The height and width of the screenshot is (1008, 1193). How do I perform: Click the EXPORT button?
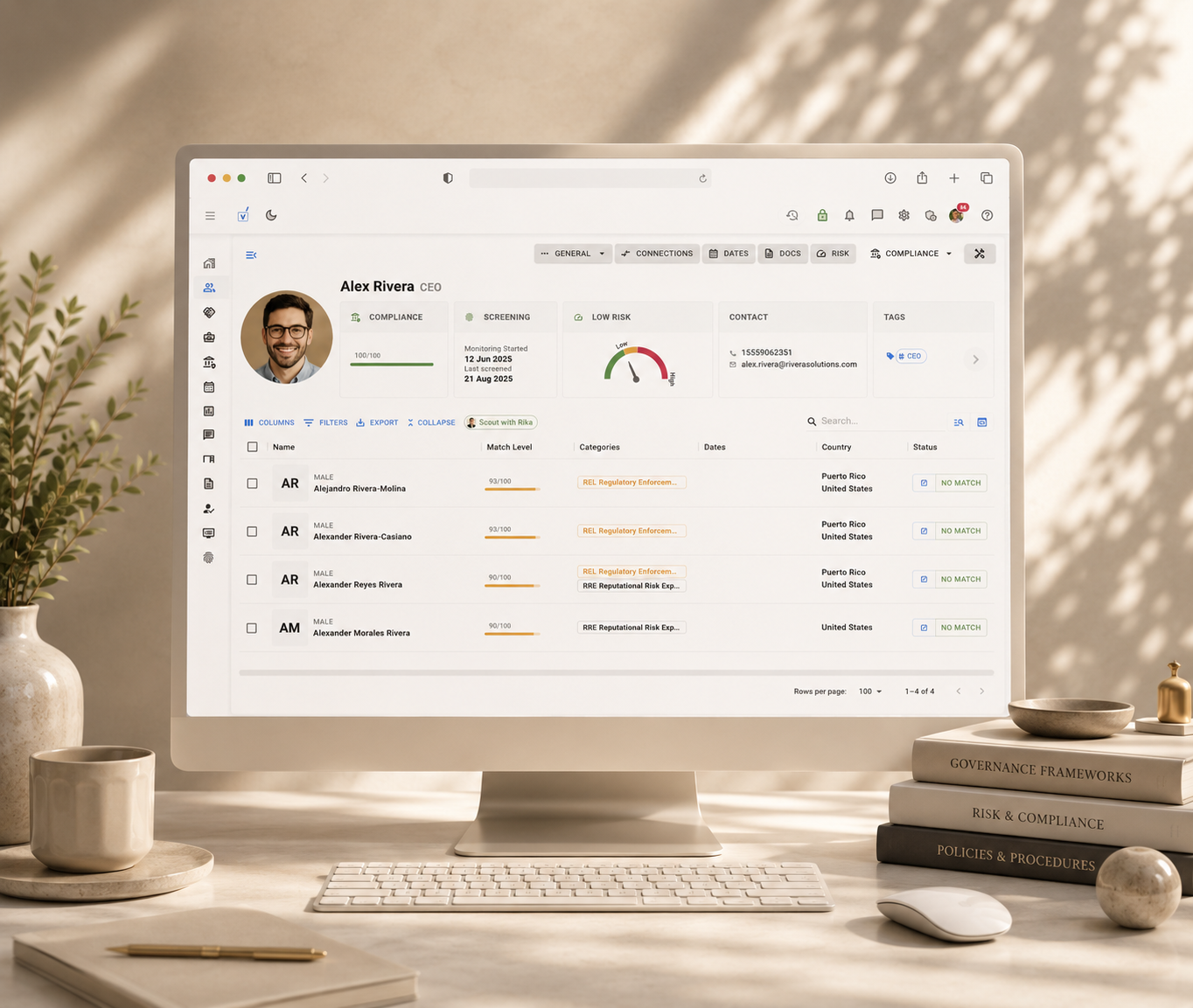[x=377, y=422]
